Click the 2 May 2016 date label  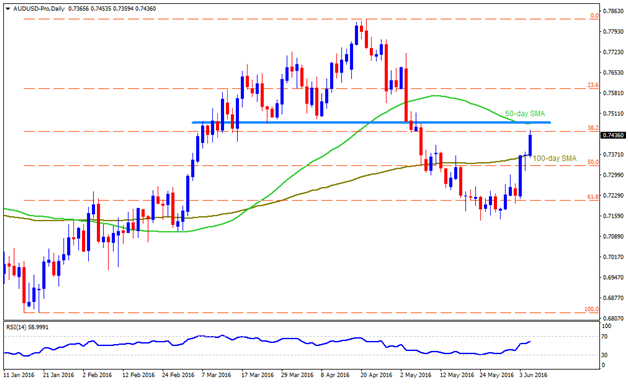click(416, 375)
